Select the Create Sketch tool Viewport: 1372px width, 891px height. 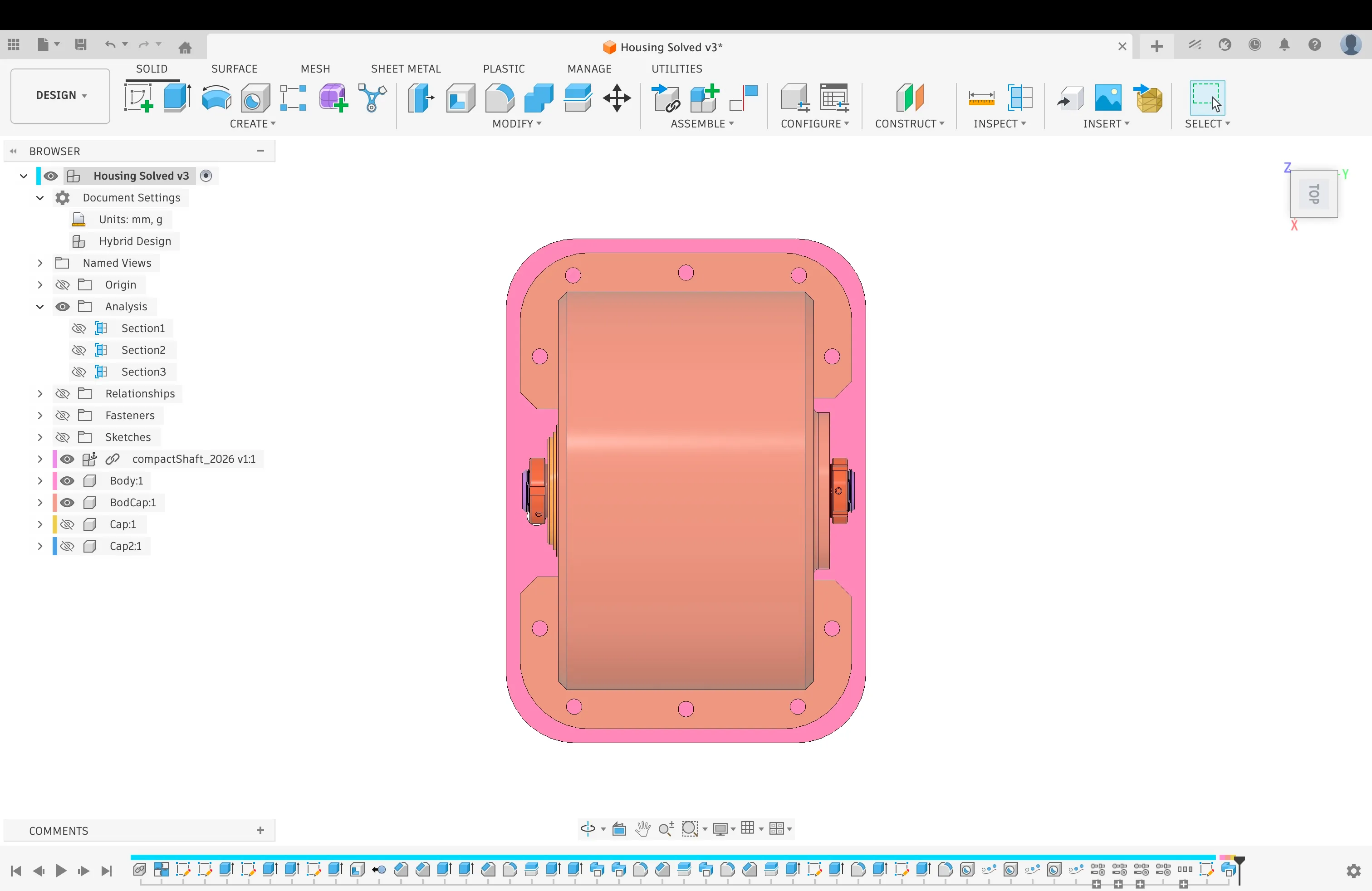tap(138, 98)
